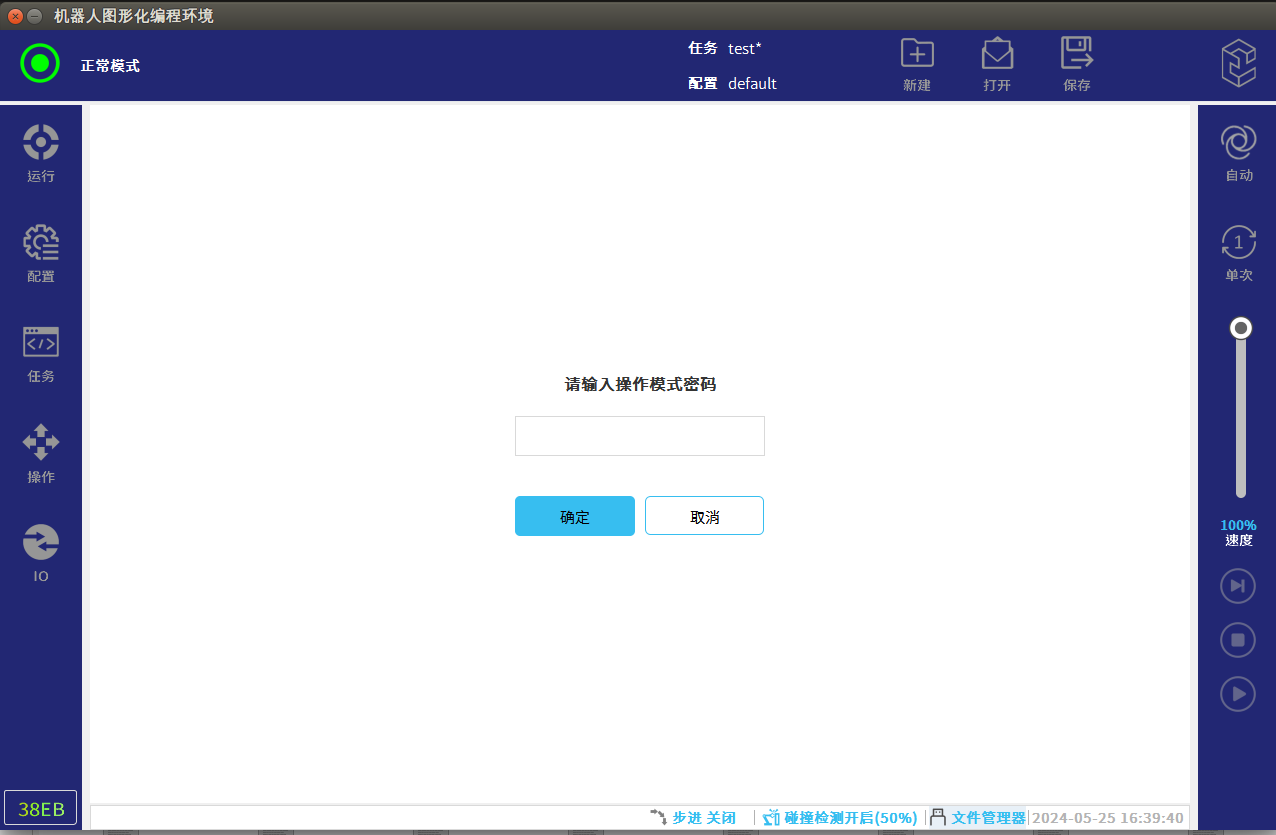The image size is (1276, 835).
Task: Open the 文件管理器 file manager
Action: point(978,818)
